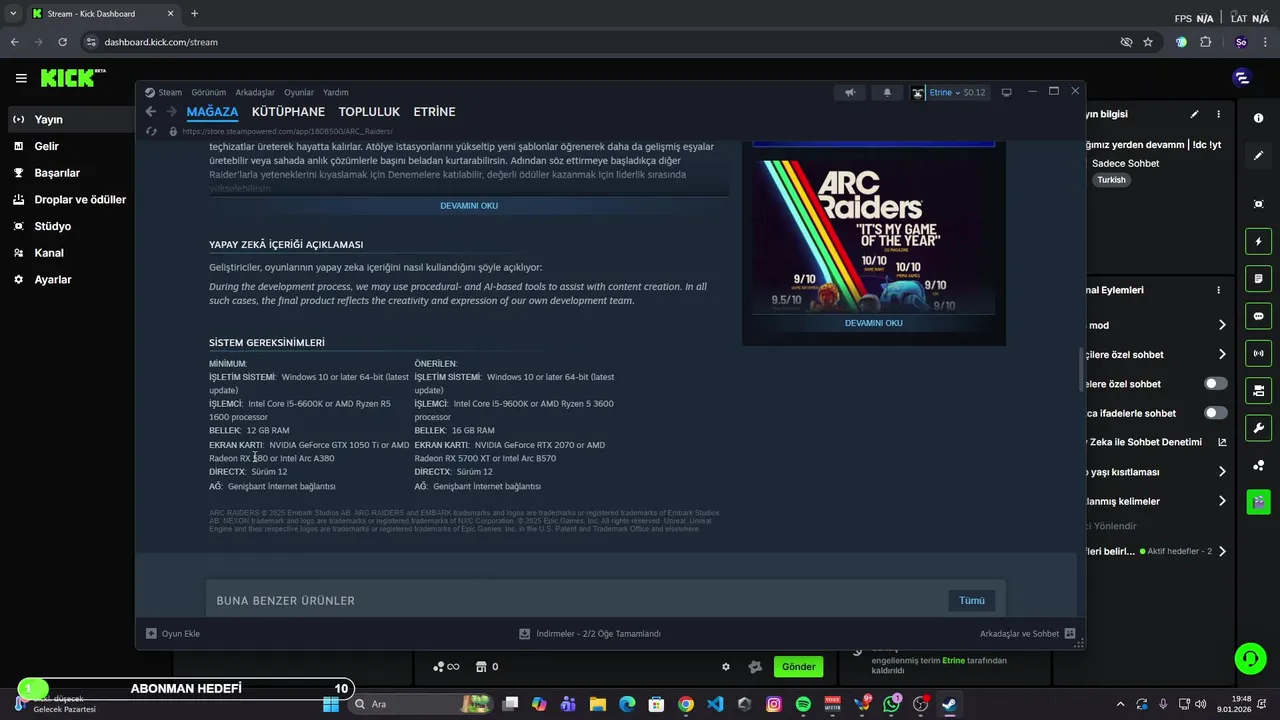Open Visual Studio Code from taskbar

tap(715, 704)
